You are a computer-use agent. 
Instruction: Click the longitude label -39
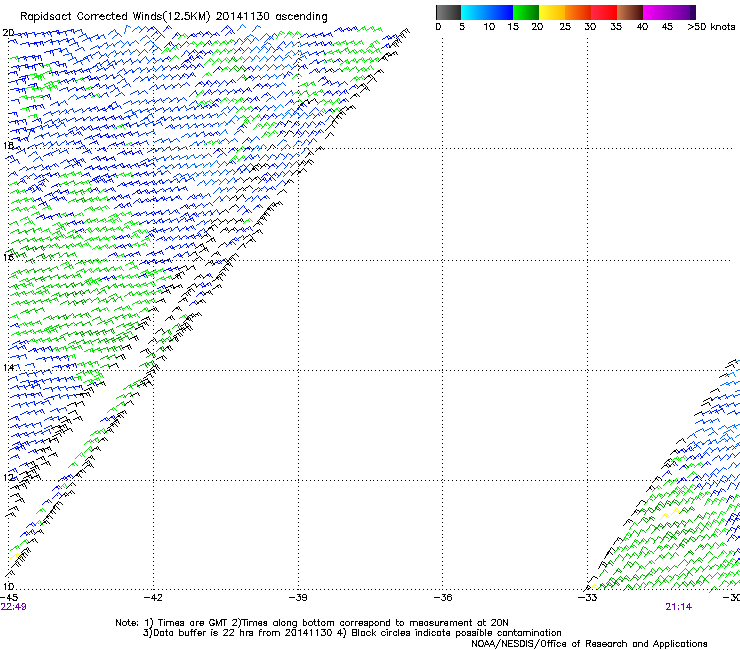click(298, 598)
